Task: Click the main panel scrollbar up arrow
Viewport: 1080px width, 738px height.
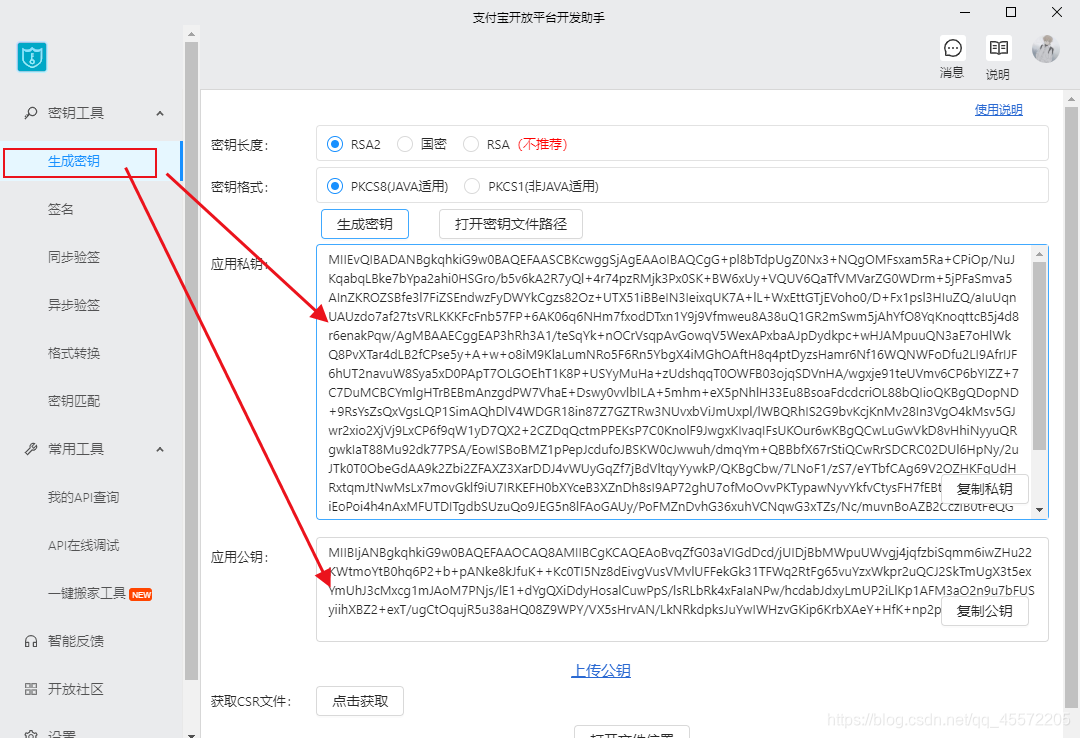Action: (x=1071, y=99)
